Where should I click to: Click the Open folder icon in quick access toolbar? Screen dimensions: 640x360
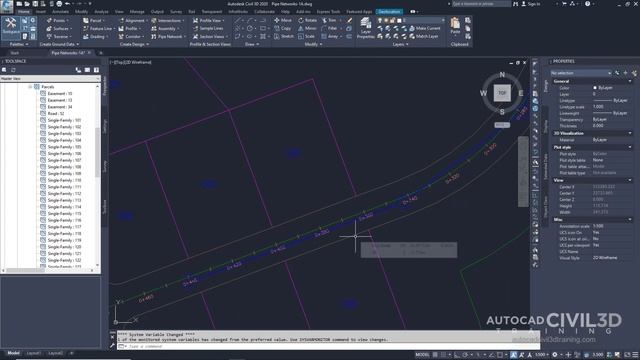tap(27, 4)
